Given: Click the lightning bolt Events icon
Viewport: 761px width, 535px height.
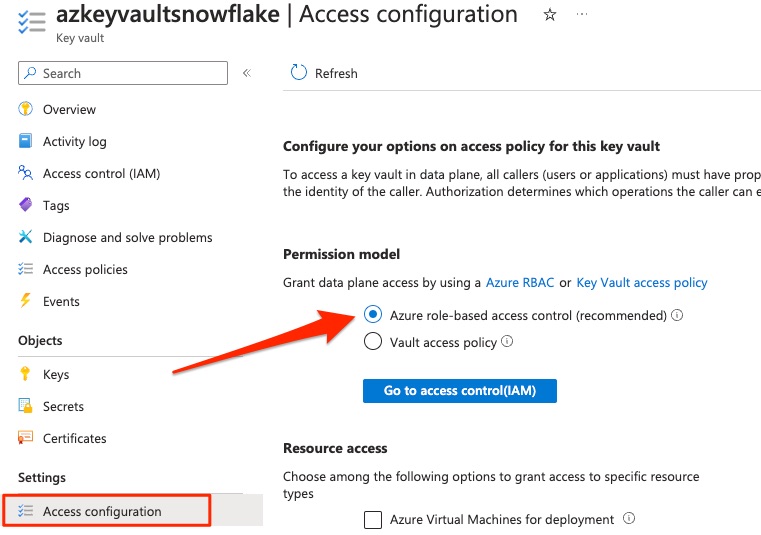Looking at the screenshot, I should point(26,301).
